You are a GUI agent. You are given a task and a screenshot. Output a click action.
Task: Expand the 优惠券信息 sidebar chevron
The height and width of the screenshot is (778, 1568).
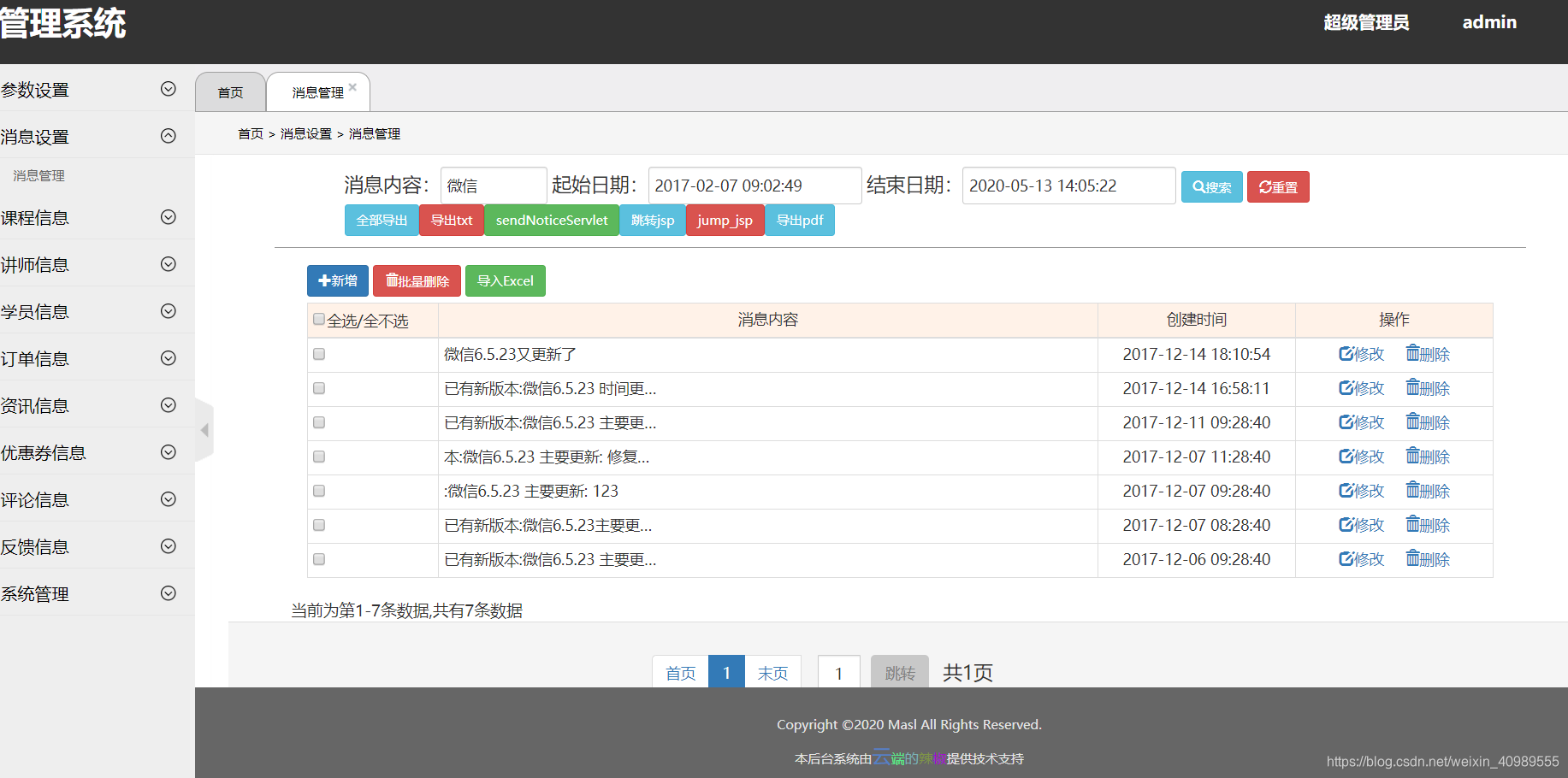click(169, 452)
